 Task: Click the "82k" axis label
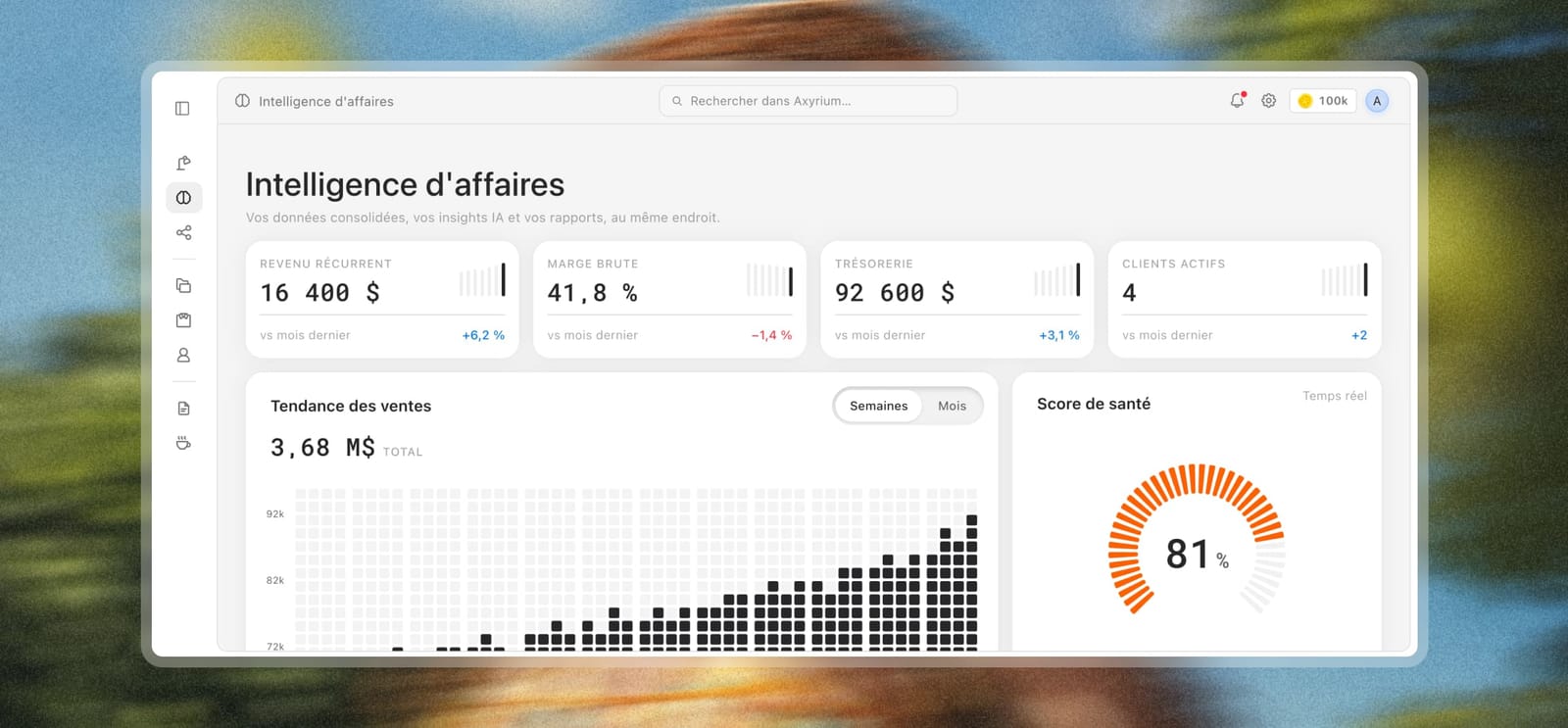click(x=275, y=580)
